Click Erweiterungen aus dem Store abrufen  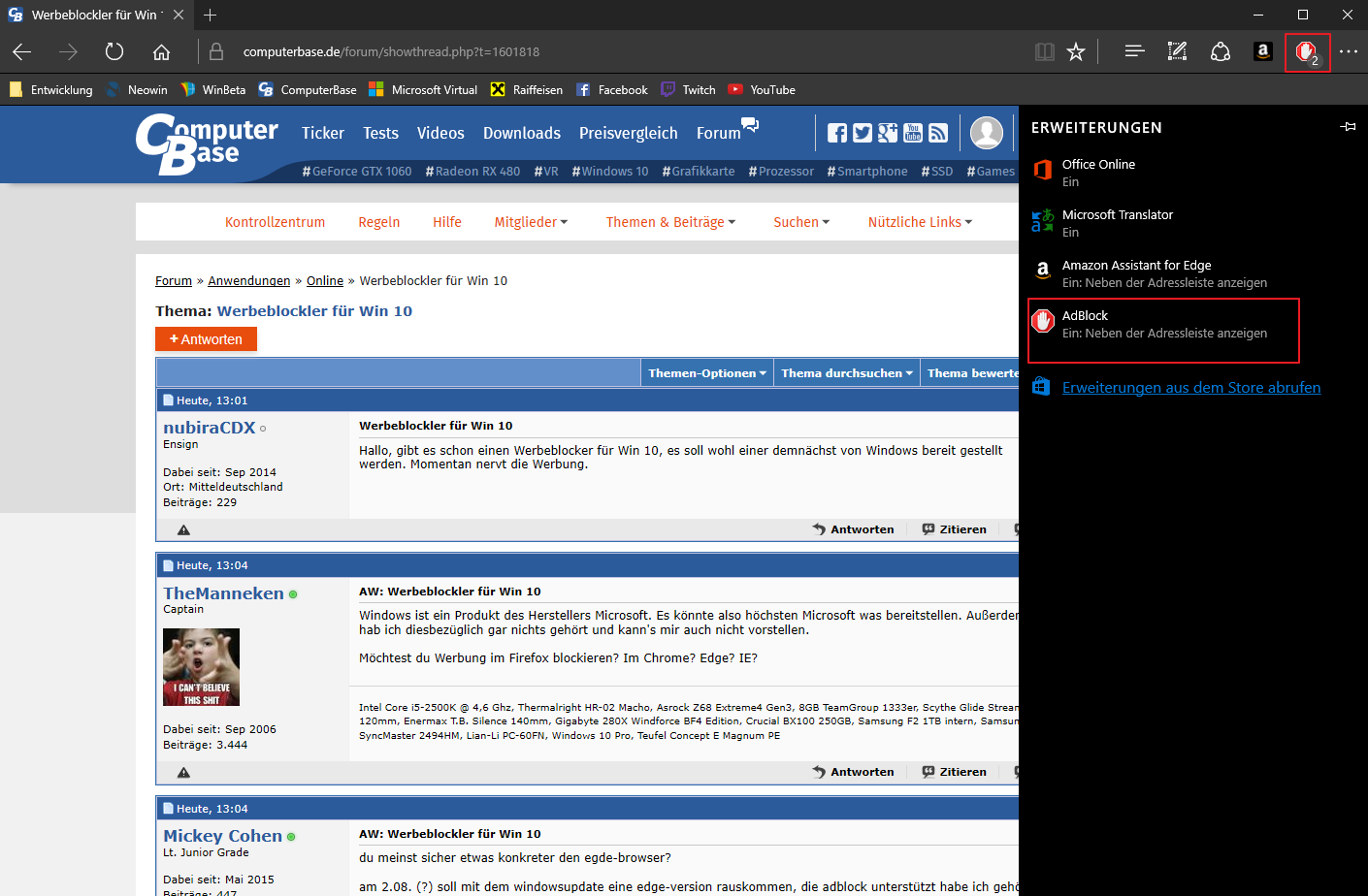[1191, 387]
